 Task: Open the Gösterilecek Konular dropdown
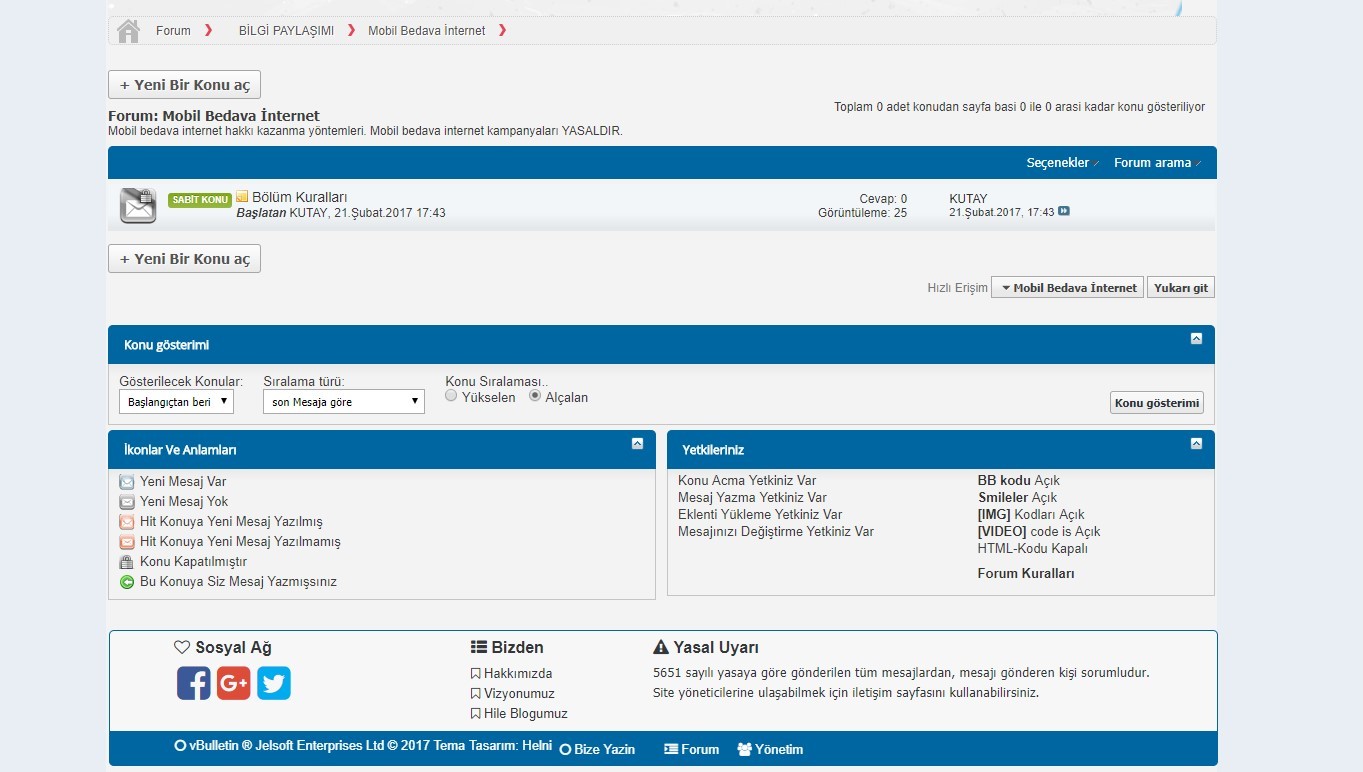coord(176,402)
